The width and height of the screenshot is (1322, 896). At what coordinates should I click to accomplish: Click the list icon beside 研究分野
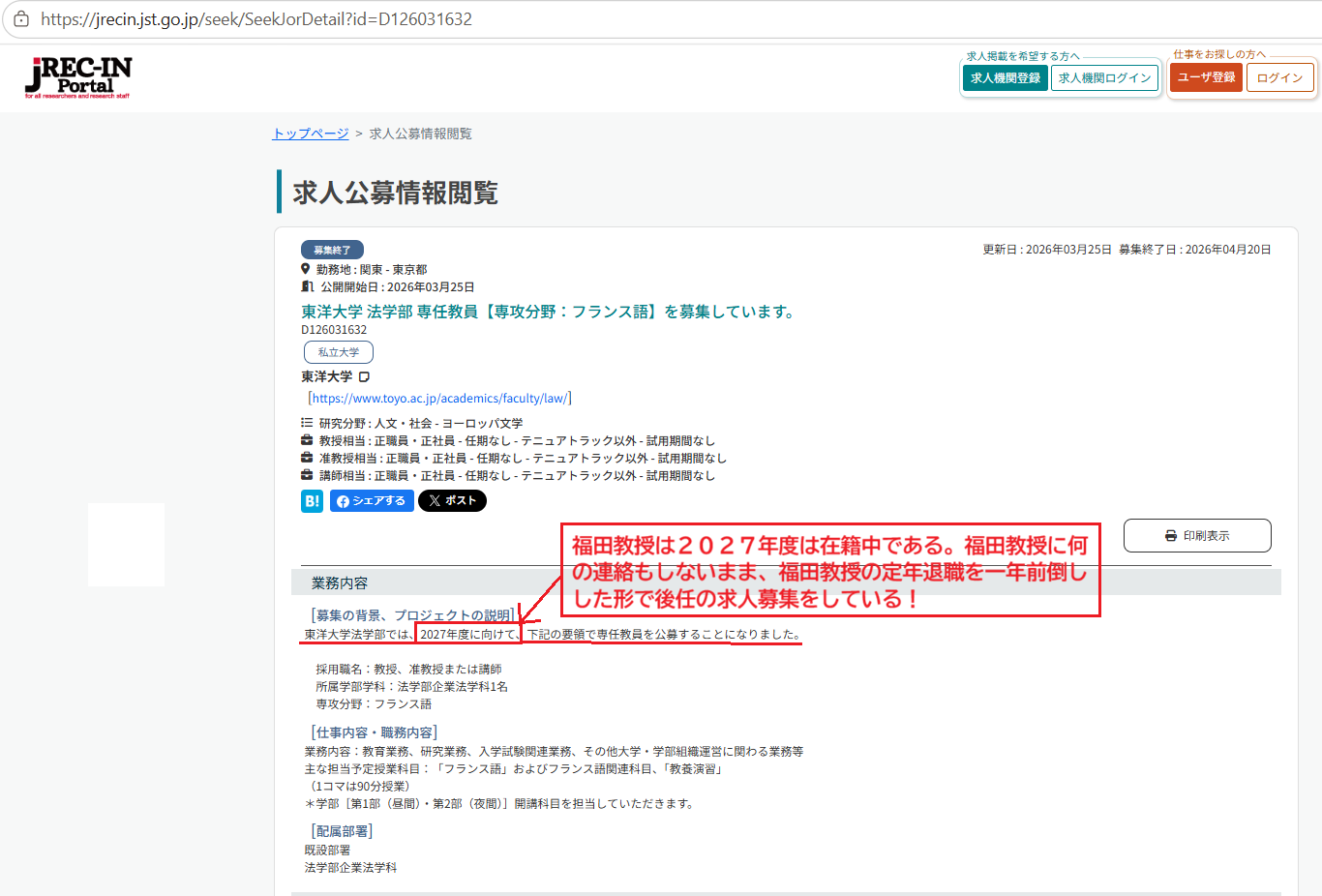(307, 423)
